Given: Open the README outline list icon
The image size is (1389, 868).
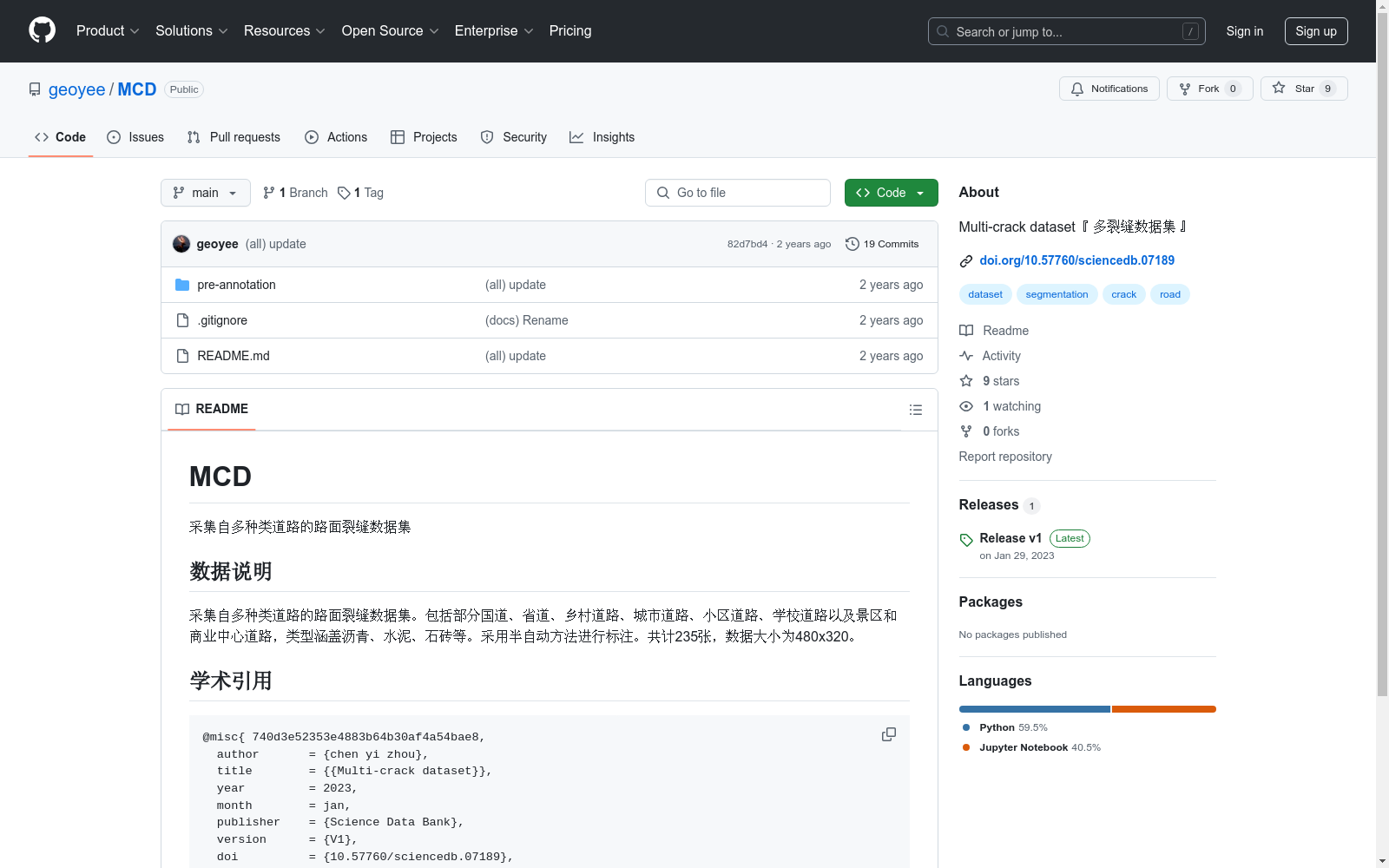Looking at the screenshot, I should (915, 410).
